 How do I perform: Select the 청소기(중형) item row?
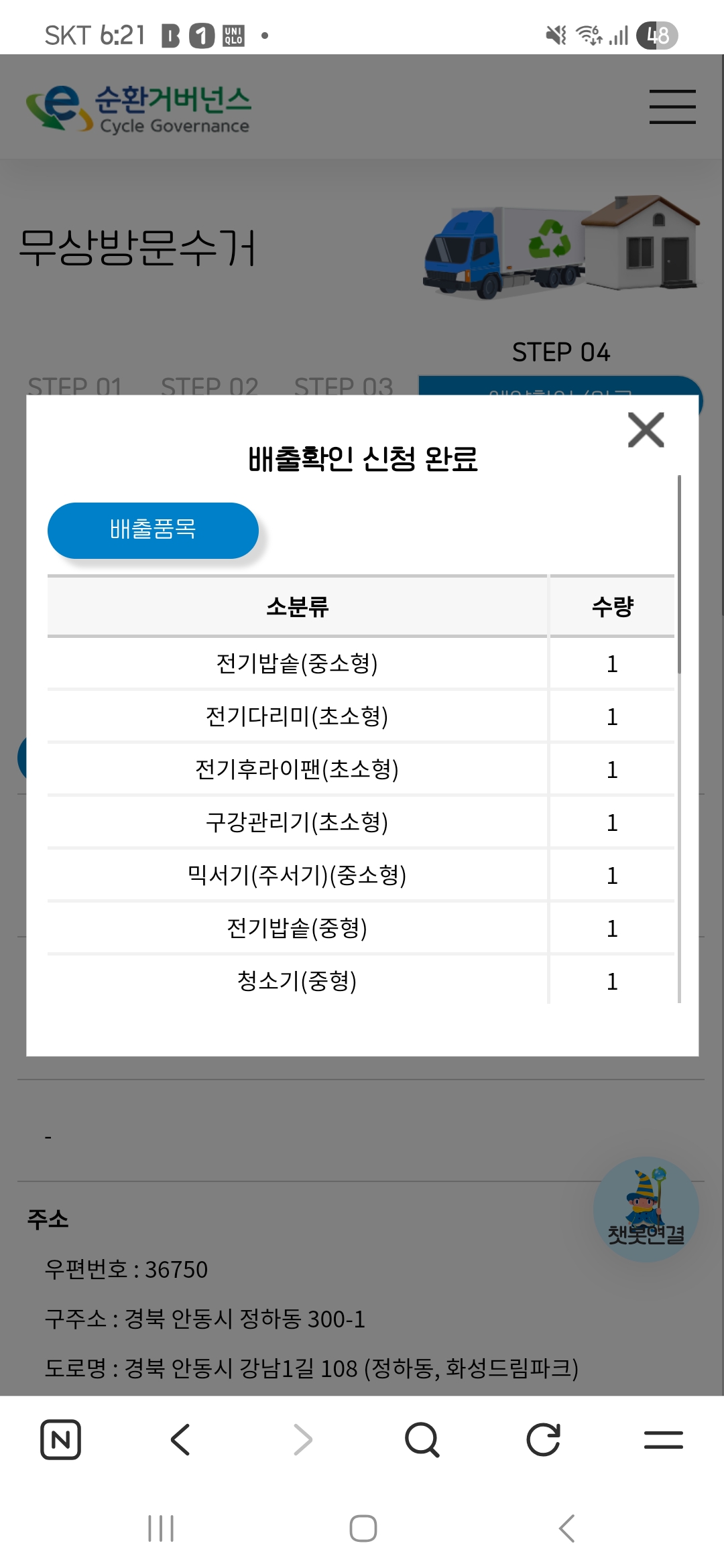tap(297, 981)
